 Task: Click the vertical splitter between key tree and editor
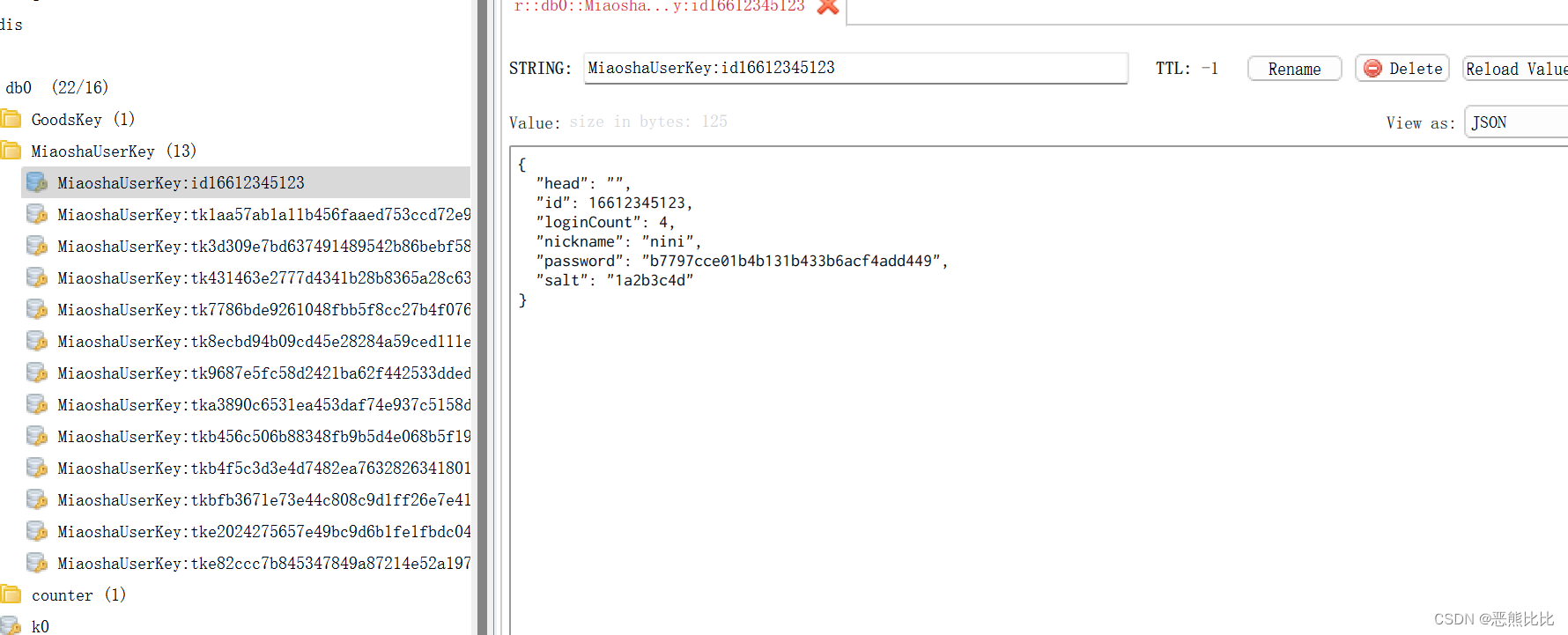(x=482, y=317)
